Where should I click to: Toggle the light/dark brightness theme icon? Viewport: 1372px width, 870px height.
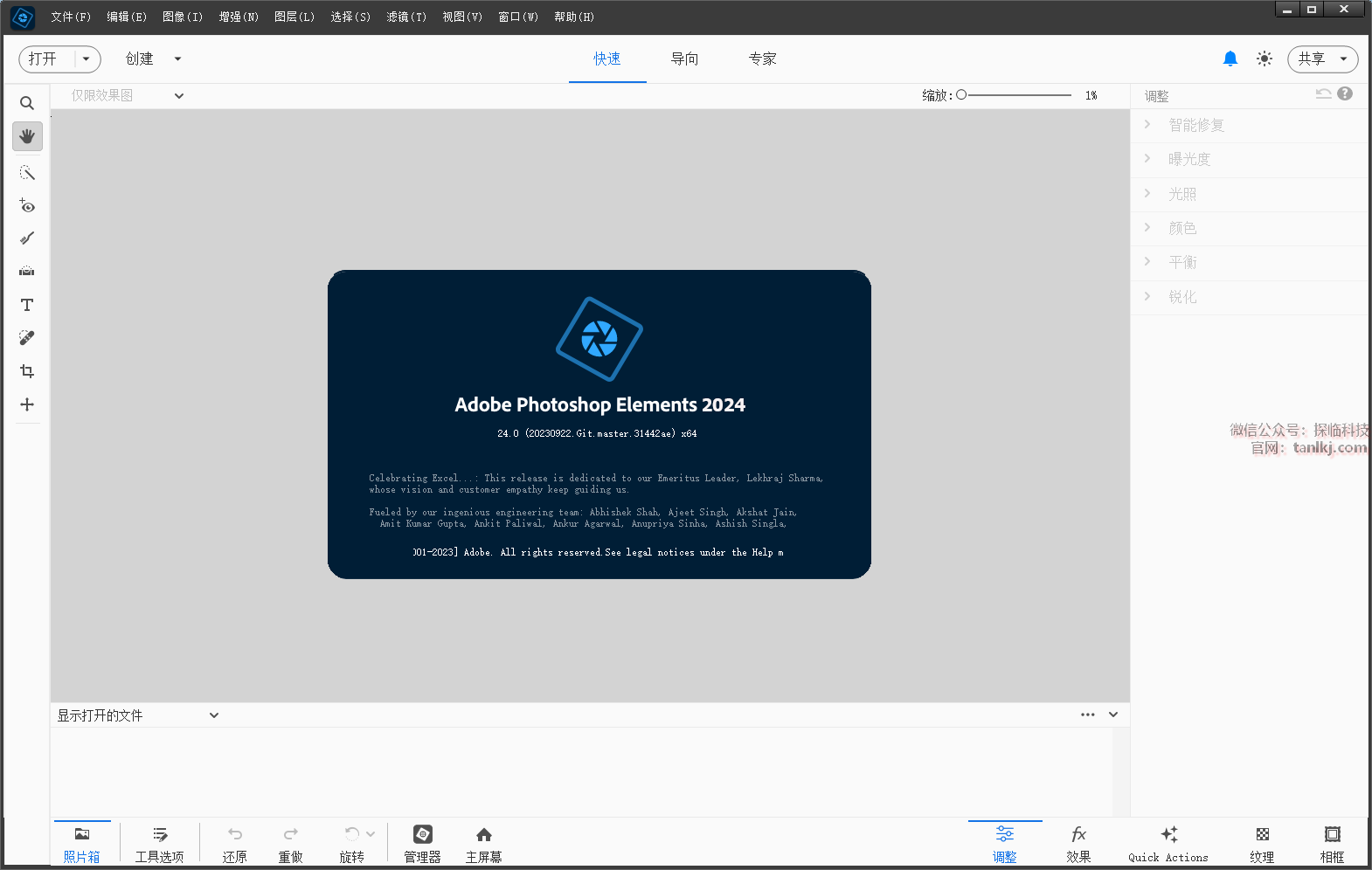1264,59
